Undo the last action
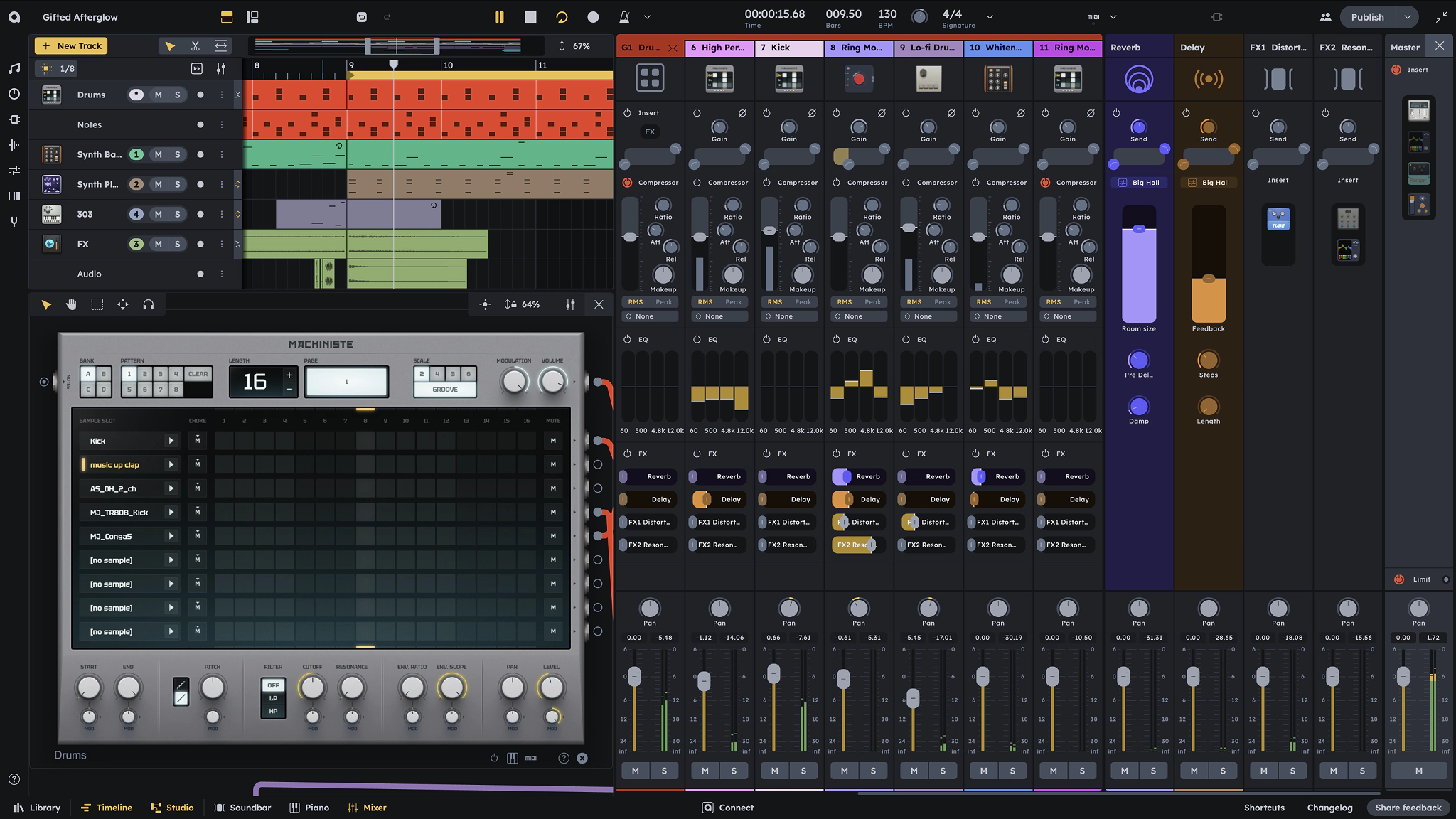 (362, 17)
